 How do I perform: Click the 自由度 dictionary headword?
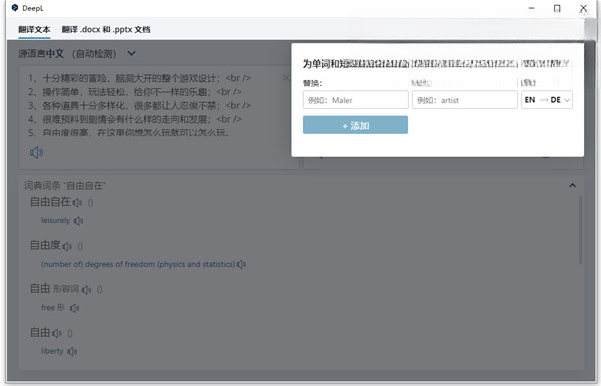45,245
